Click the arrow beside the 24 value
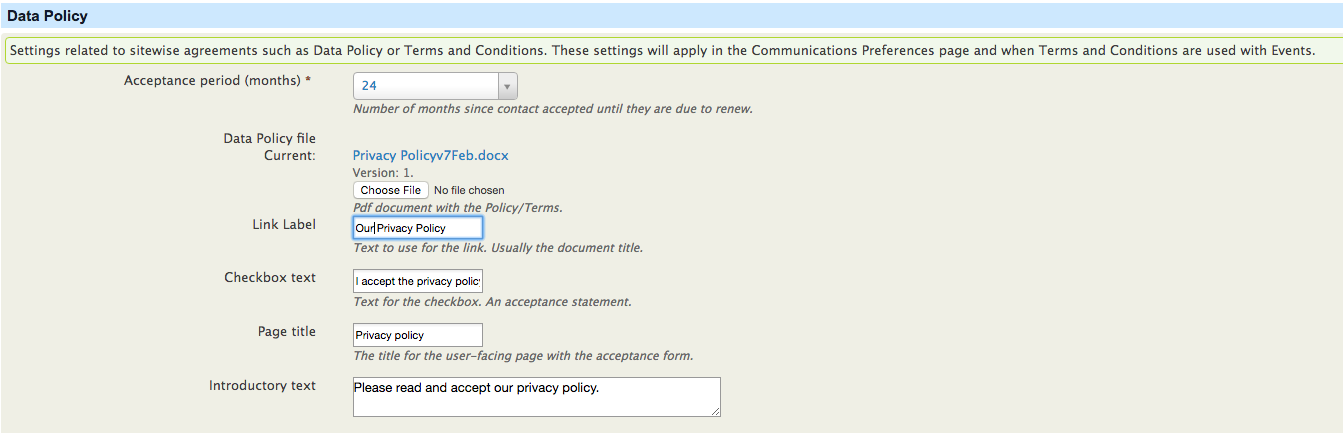1343x433 pixels. pyautogui.click(x=507, y=86)
